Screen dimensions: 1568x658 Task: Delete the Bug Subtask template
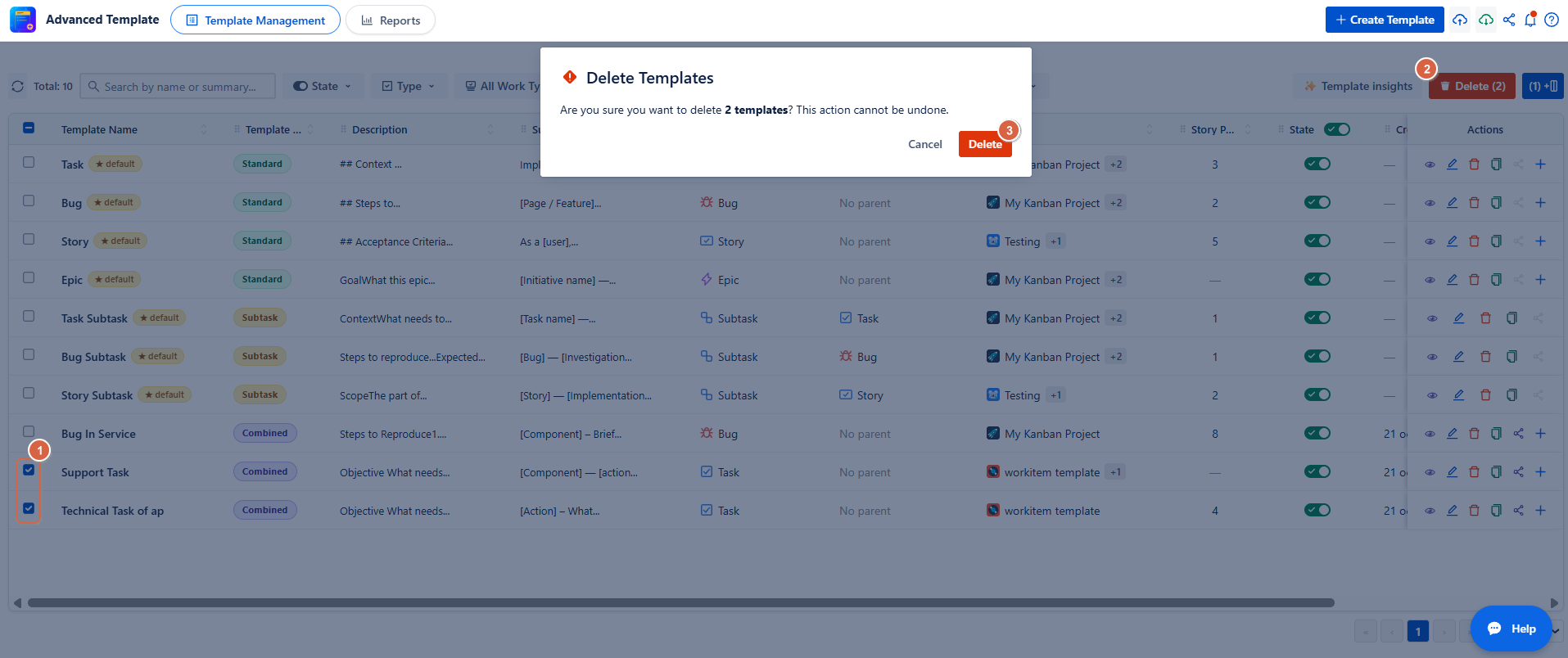click(x=1485, y=357)
